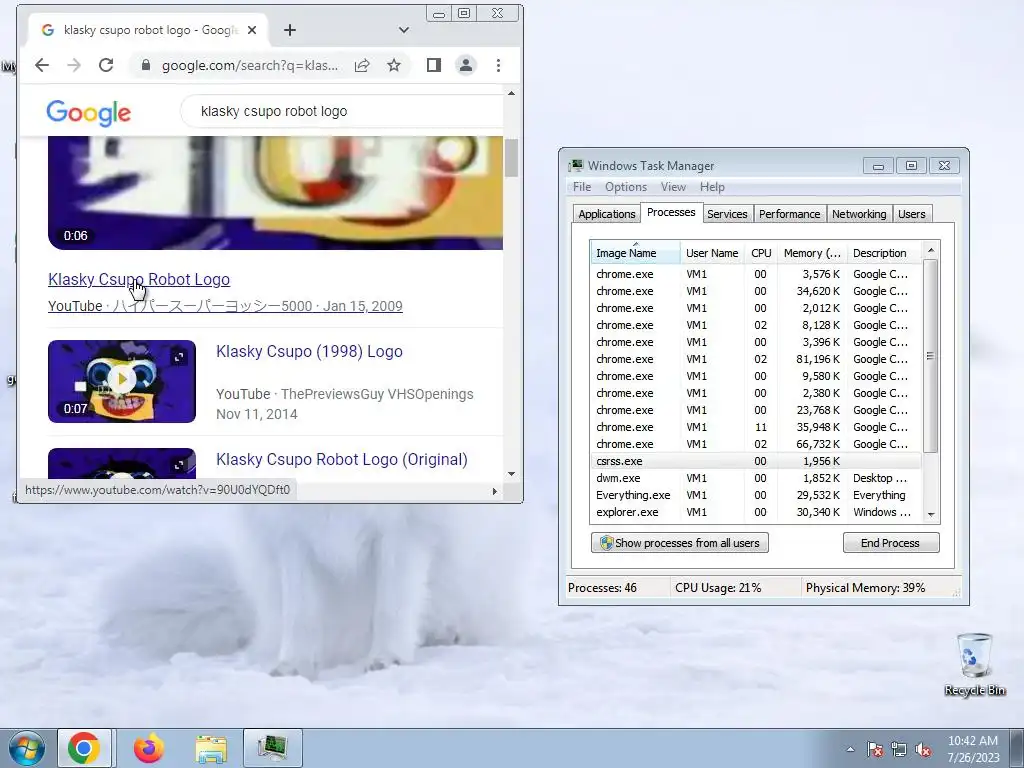Select chrome.exe row using 66,732 K
1024x768 pixels.
(756, 444)
